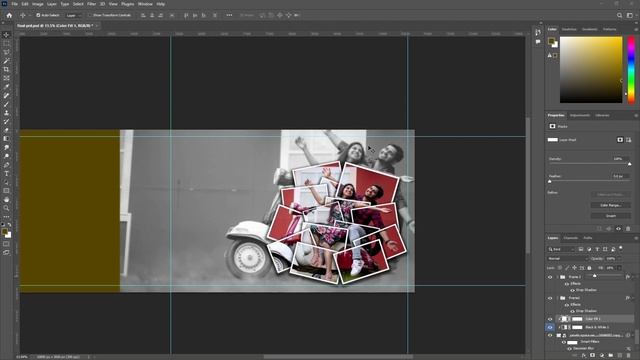The width and height of the screenshot is (640, 360).
Task: Select the Lasso tool
Action: pyautogui.click(x=6, y=52)
